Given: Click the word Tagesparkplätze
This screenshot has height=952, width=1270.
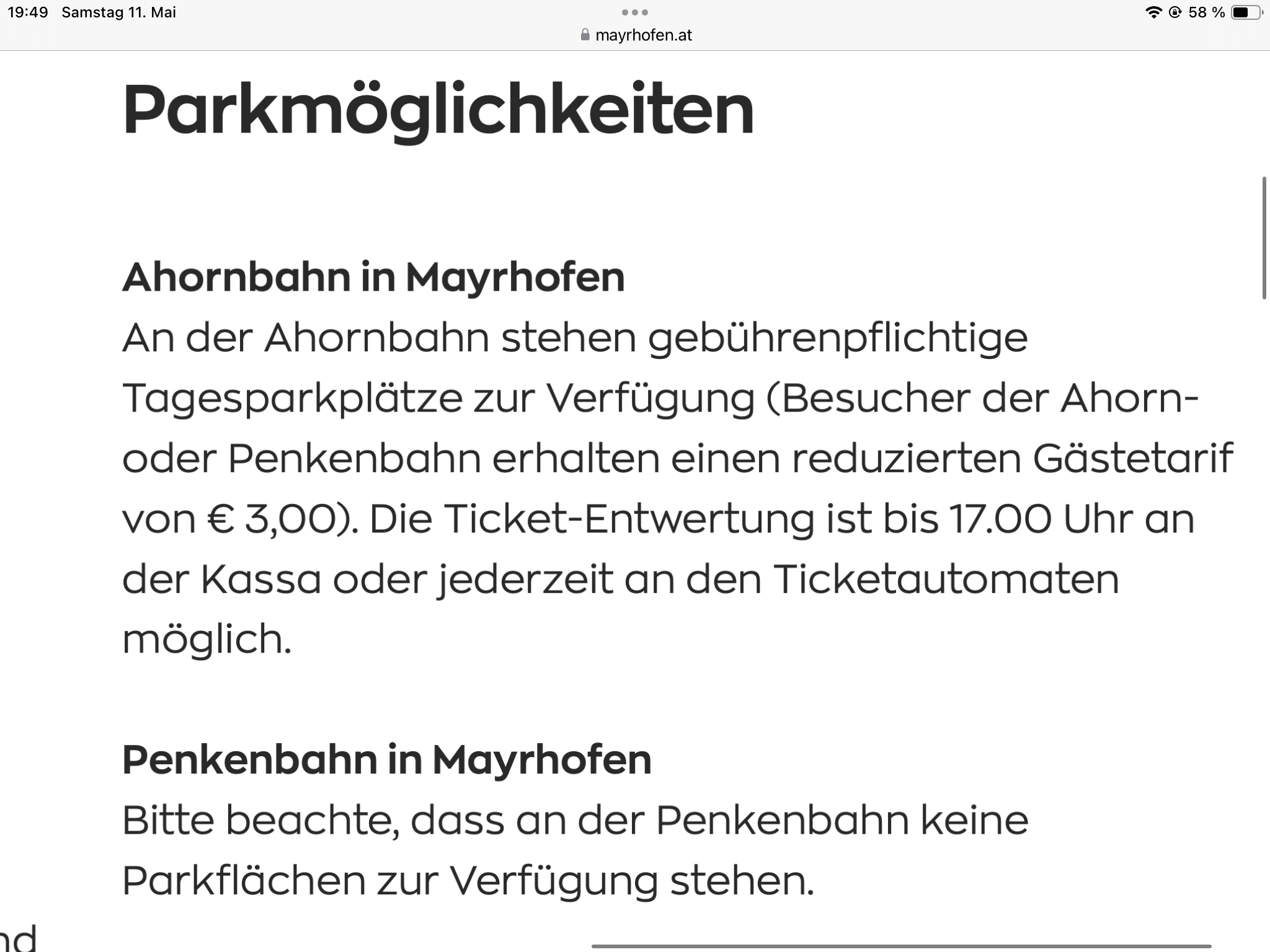Looking at the screenshot, I should point(293,398).
